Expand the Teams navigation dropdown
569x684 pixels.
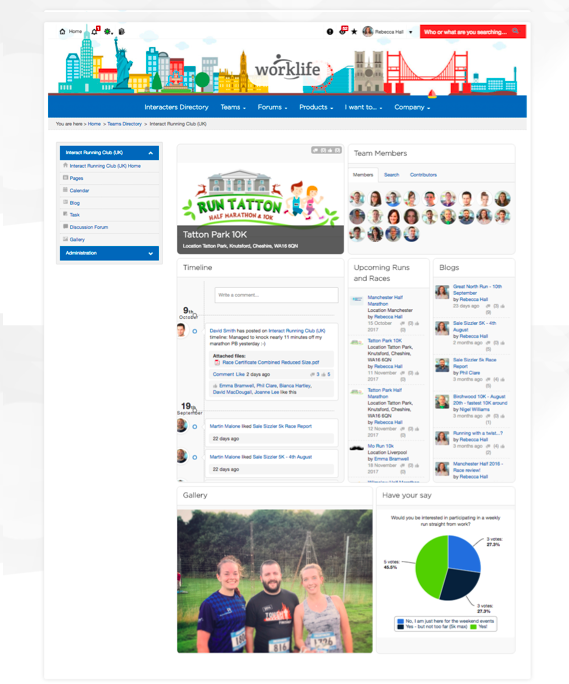point(233,107)
